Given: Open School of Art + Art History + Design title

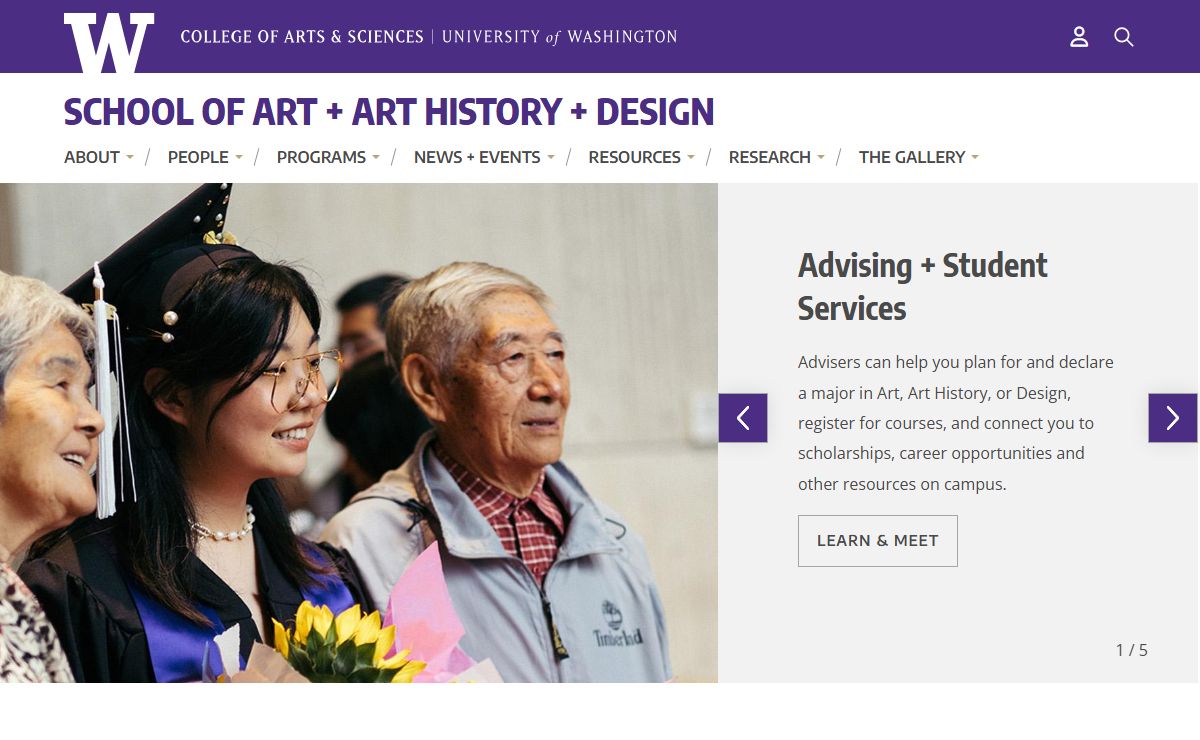Looking at the screenshot, I should (389, 112).
